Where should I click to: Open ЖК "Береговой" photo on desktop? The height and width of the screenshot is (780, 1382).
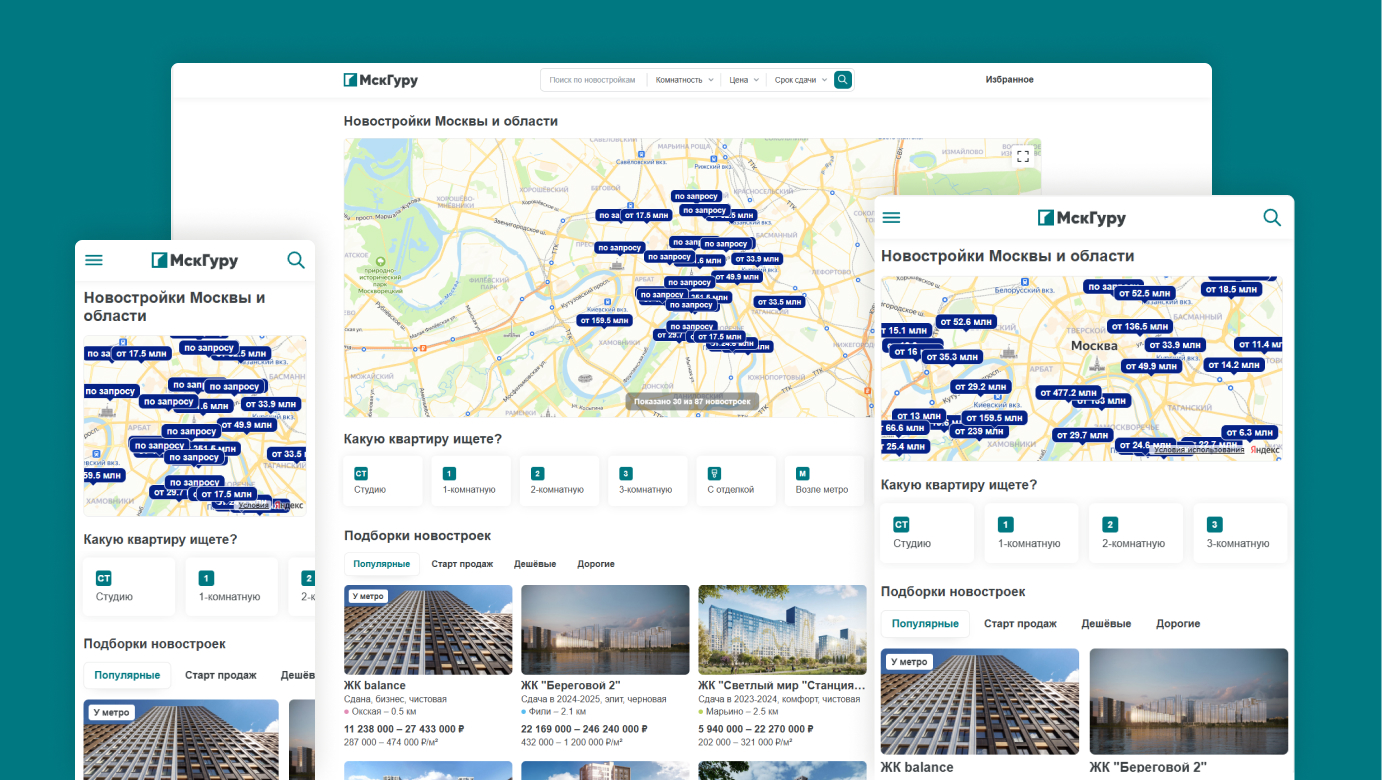tap(605, 630)
